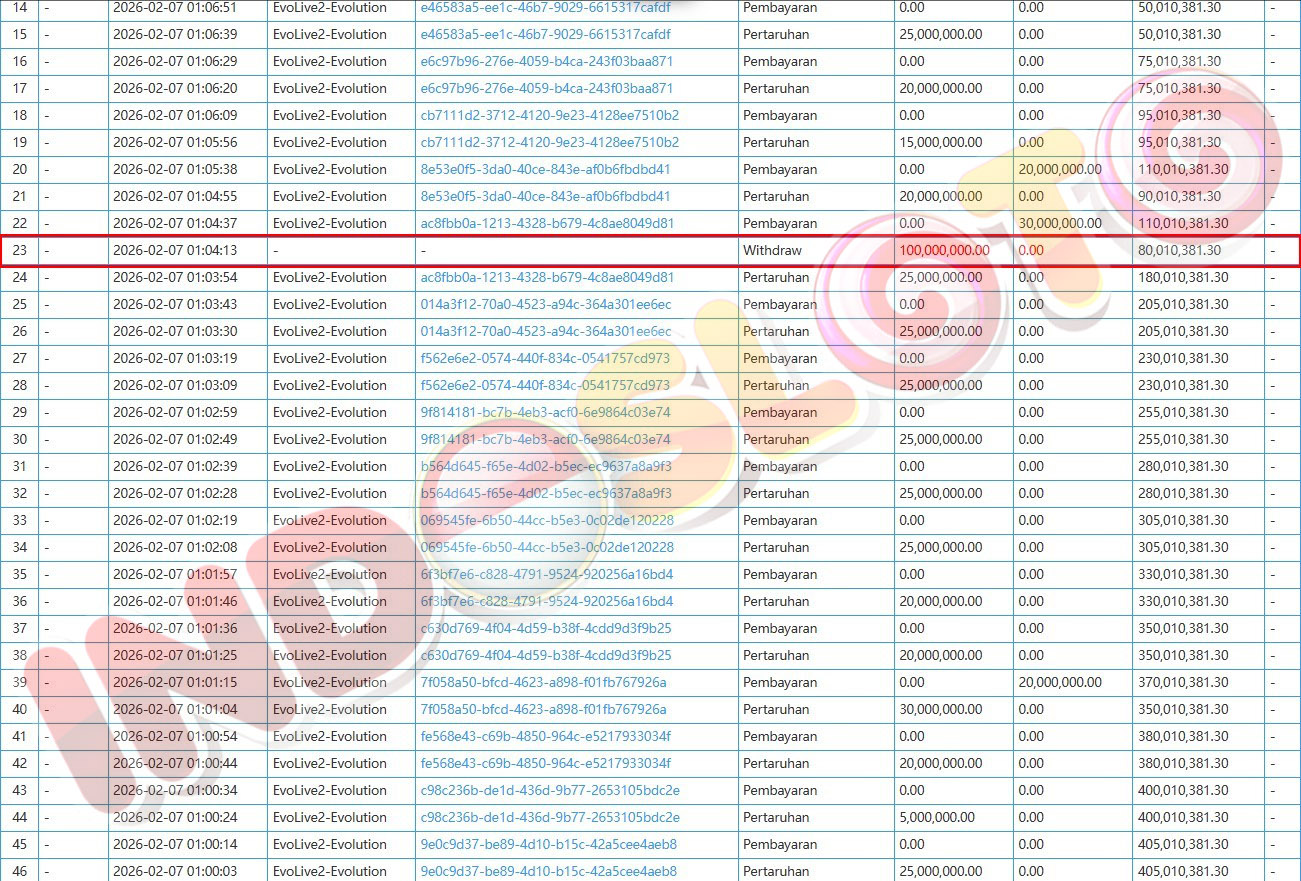Click the 100,000,000.00 withdraw amount cell

(944, 250)
